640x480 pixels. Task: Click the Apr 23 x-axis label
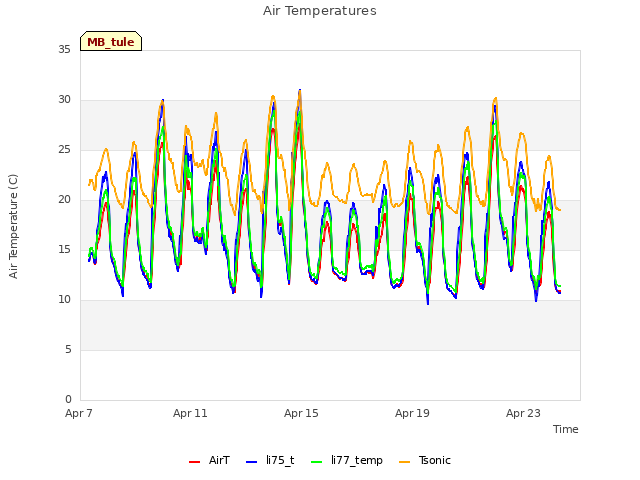[523, 413]
